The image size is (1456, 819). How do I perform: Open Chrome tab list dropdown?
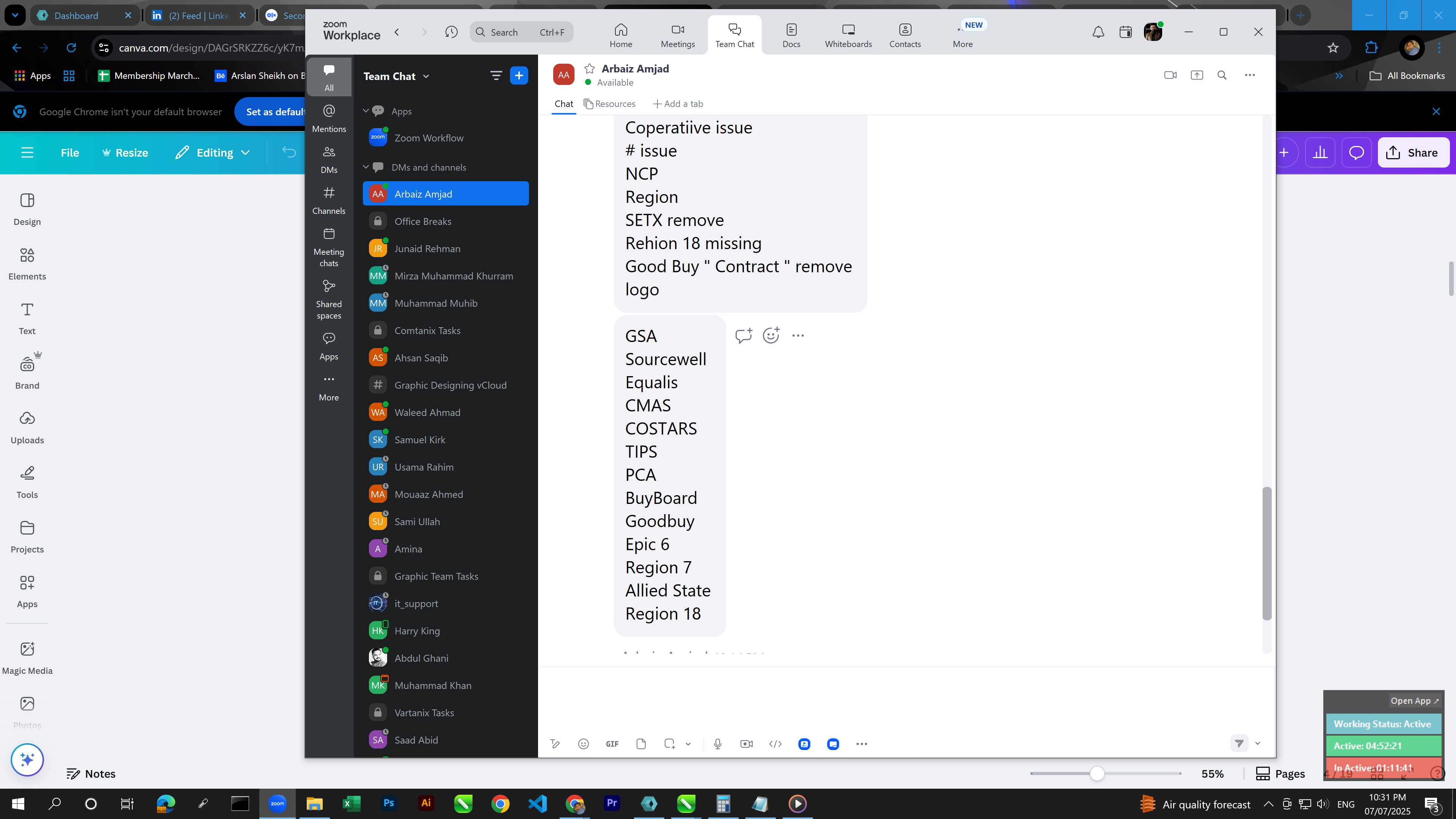(x=15, y=15)
